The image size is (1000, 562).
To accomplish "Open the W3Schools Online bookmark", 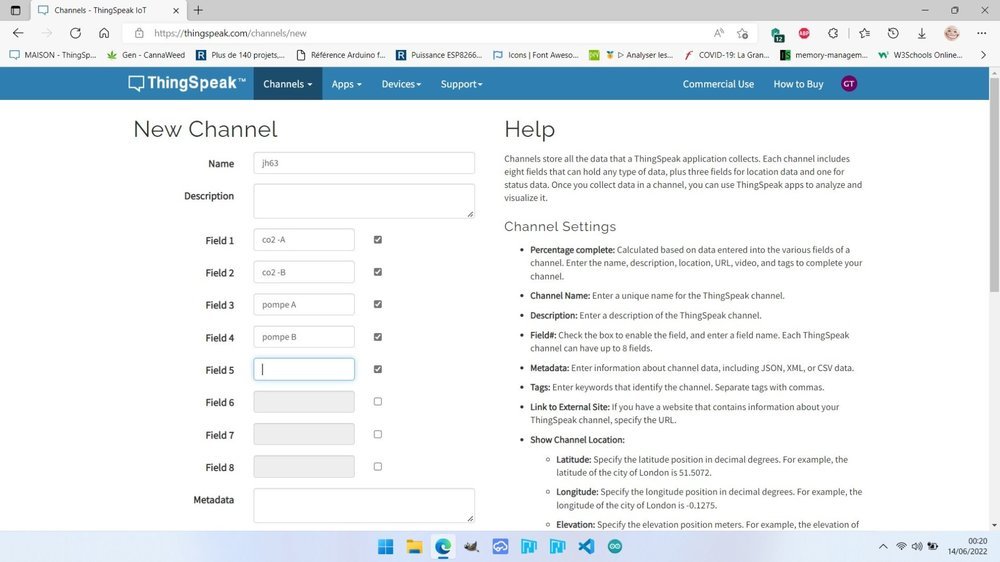I will [920, 55].
